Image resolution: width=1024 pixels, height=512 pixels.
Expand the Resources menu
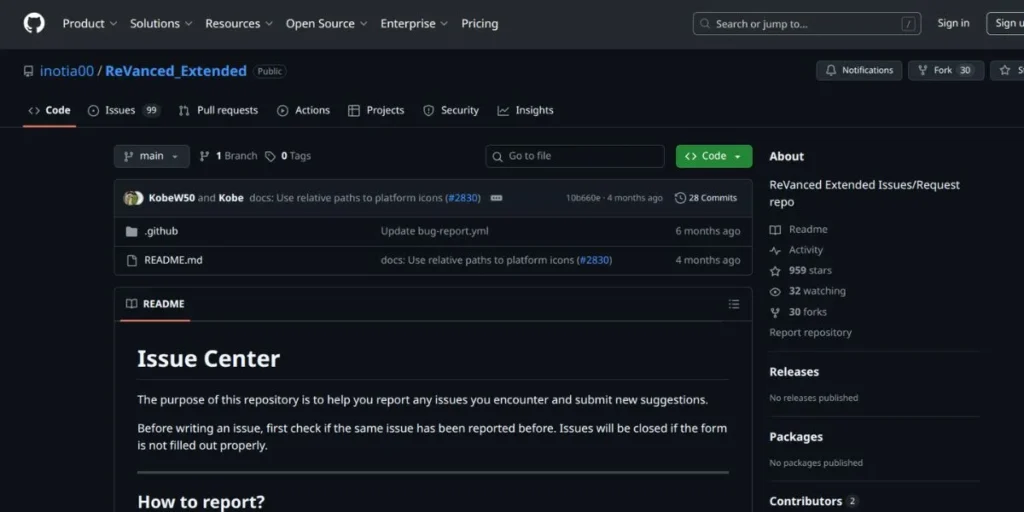(238, 24)
